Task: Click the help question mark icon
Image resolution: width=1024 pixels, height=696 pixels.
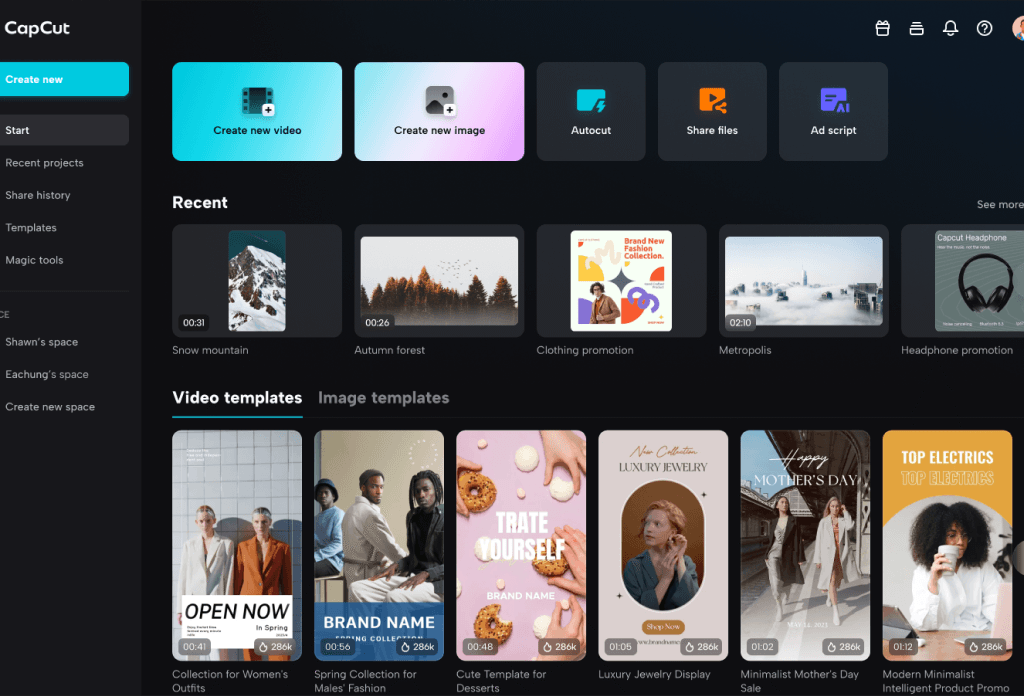Action: pos(984,29)
